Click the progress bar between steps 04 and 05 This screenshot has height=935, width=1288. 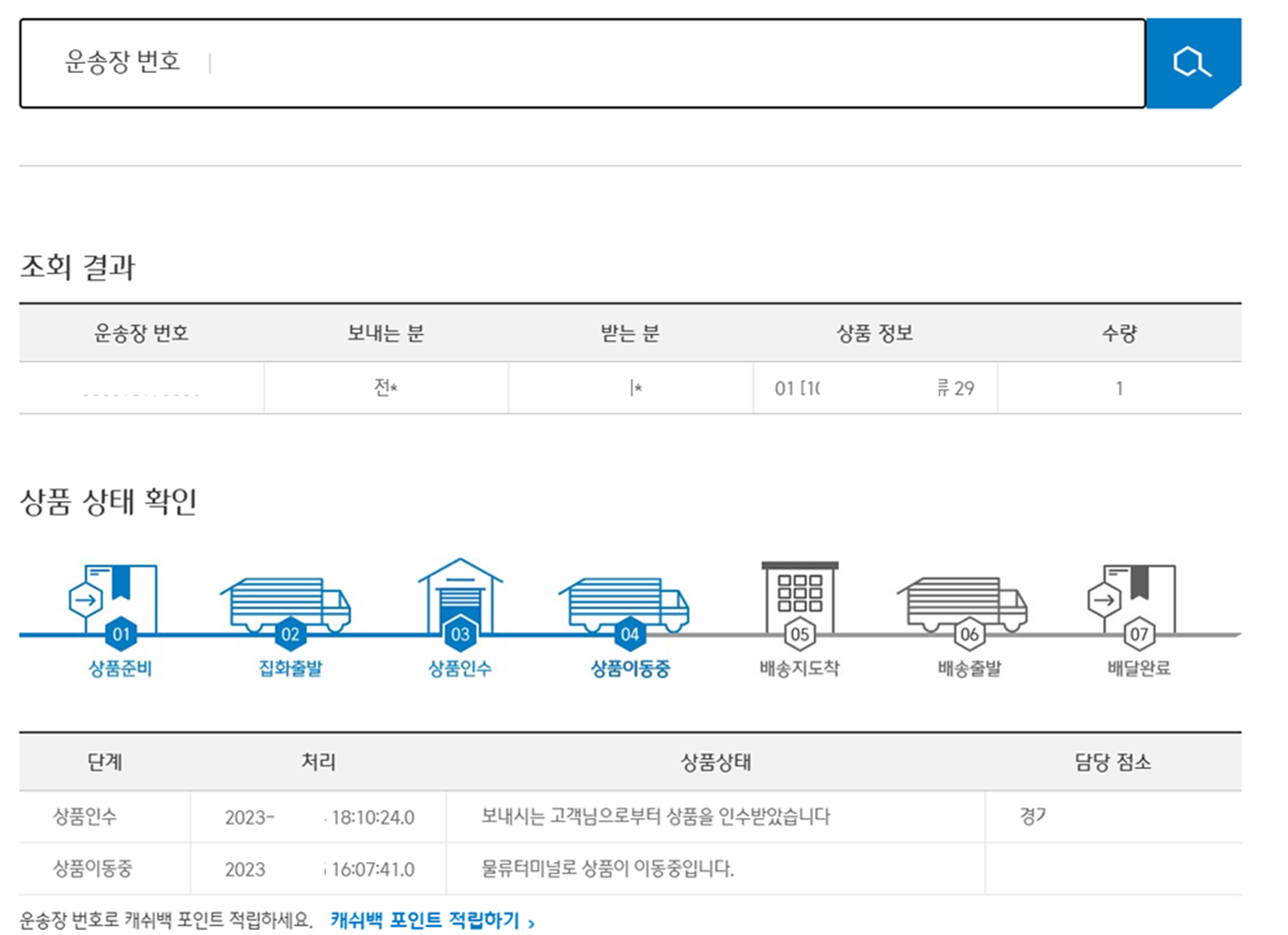[x=715, y=633]
